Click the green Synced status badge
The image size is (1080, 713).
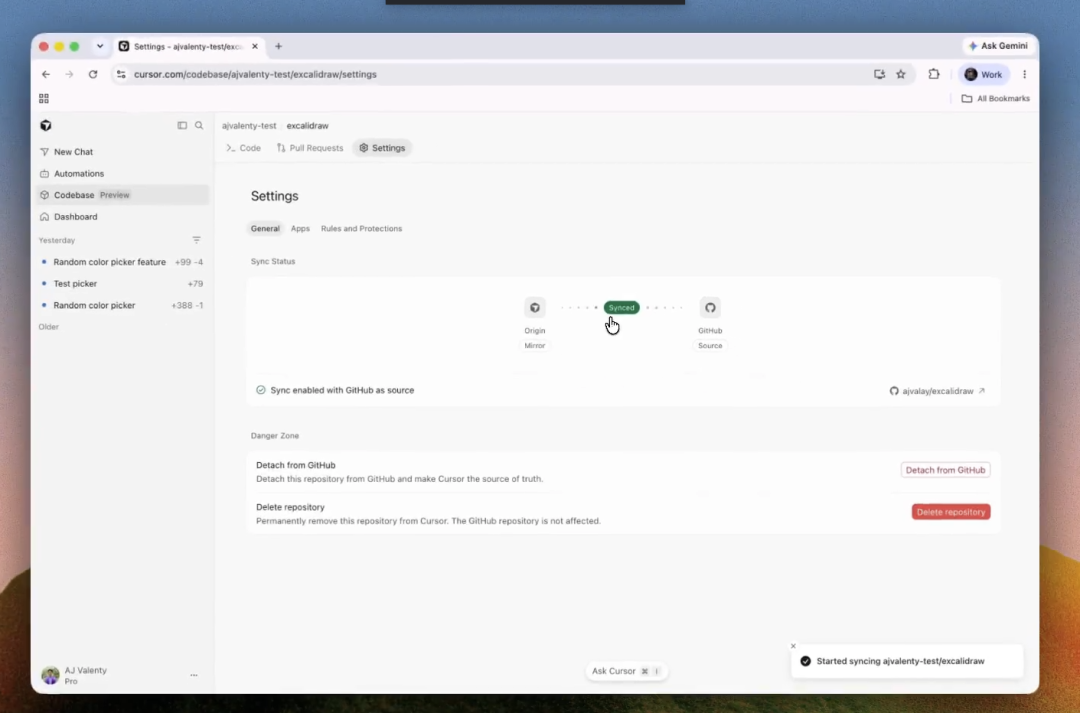tap(621, 308)
